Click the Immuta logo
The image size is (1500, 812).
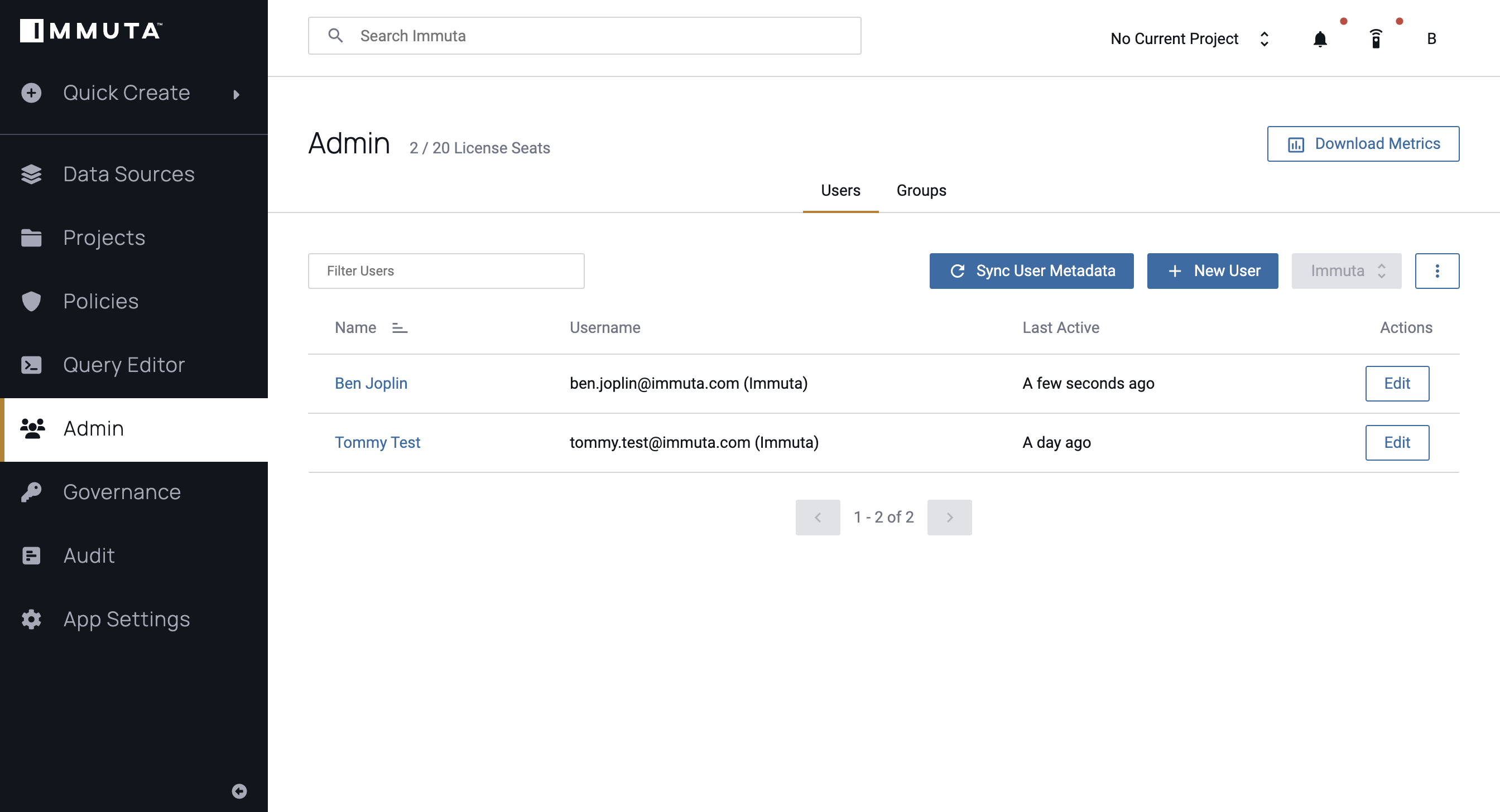91,31
